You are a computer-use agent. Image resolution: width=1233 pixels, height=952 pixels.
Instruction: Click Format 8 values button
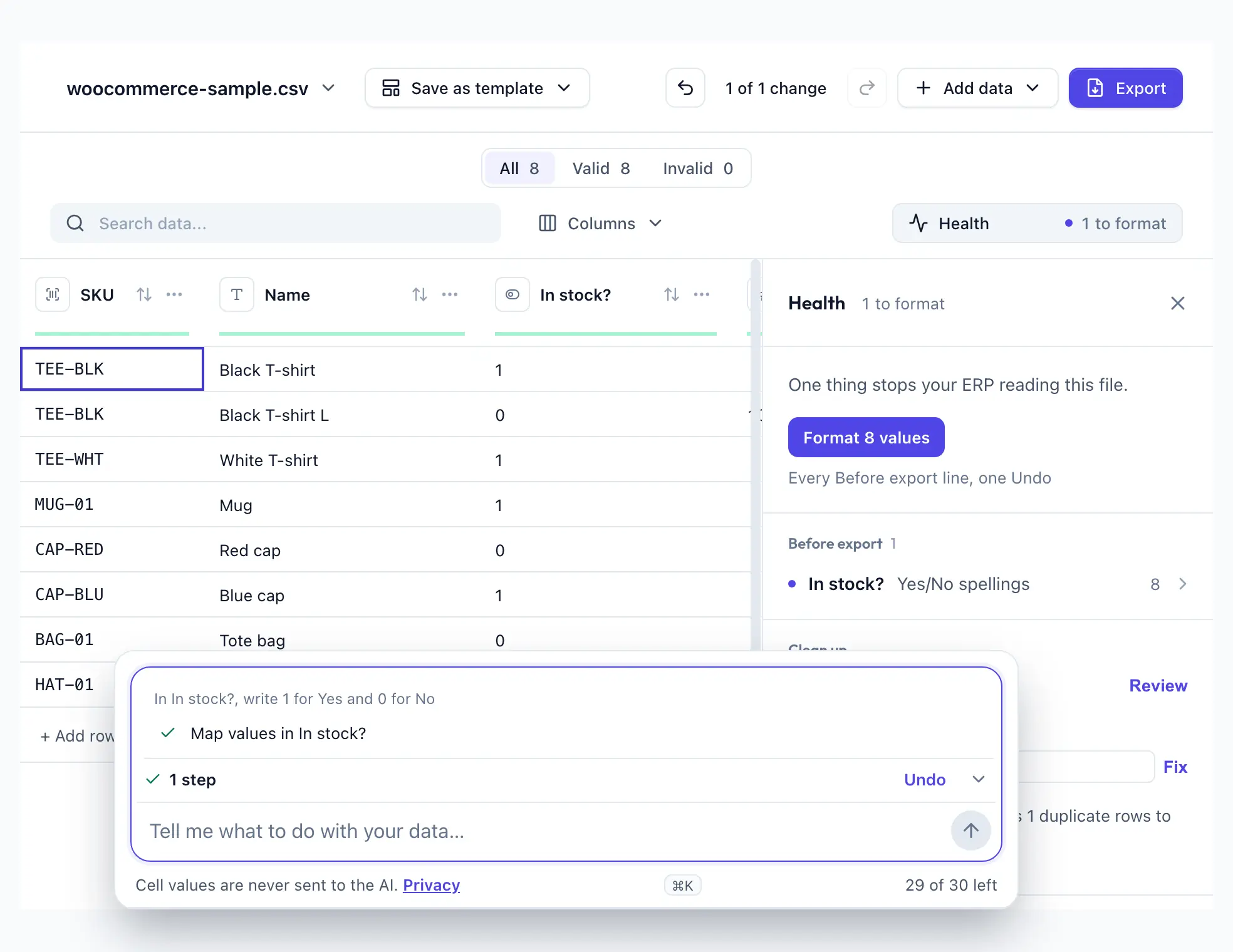(866, 437)
